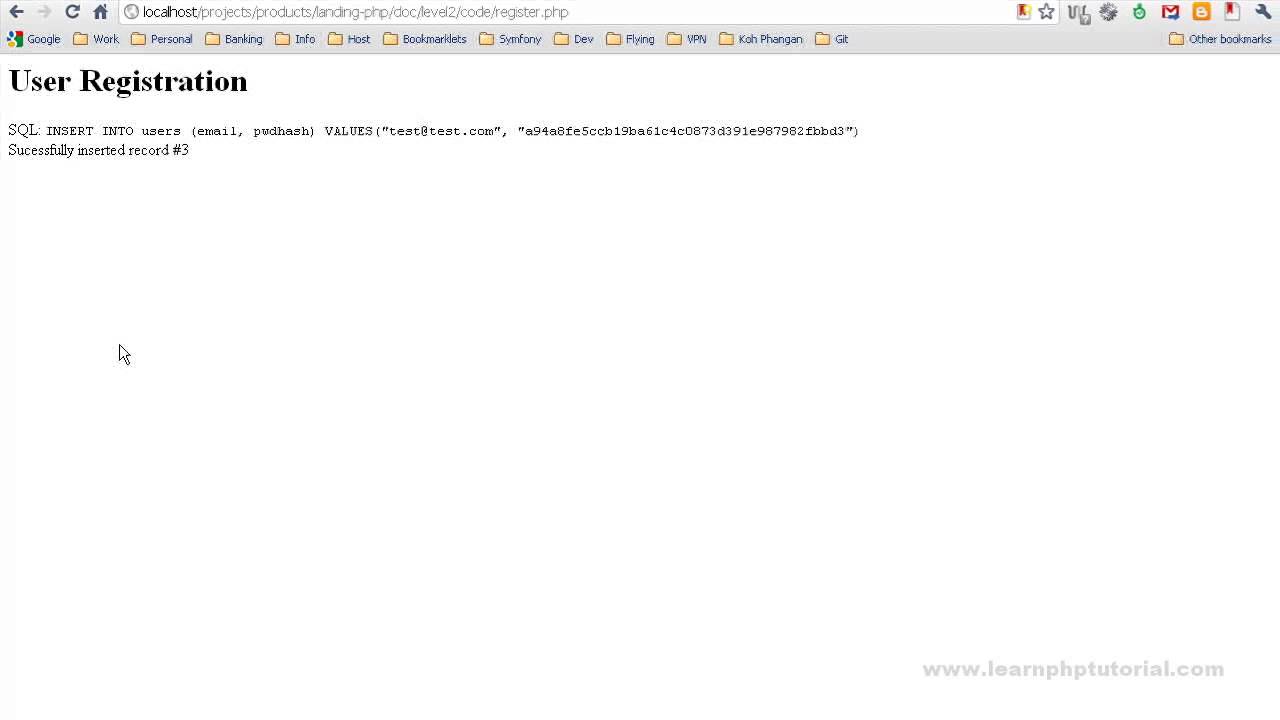Bookmark this page with the star

tap(1047, 12)
